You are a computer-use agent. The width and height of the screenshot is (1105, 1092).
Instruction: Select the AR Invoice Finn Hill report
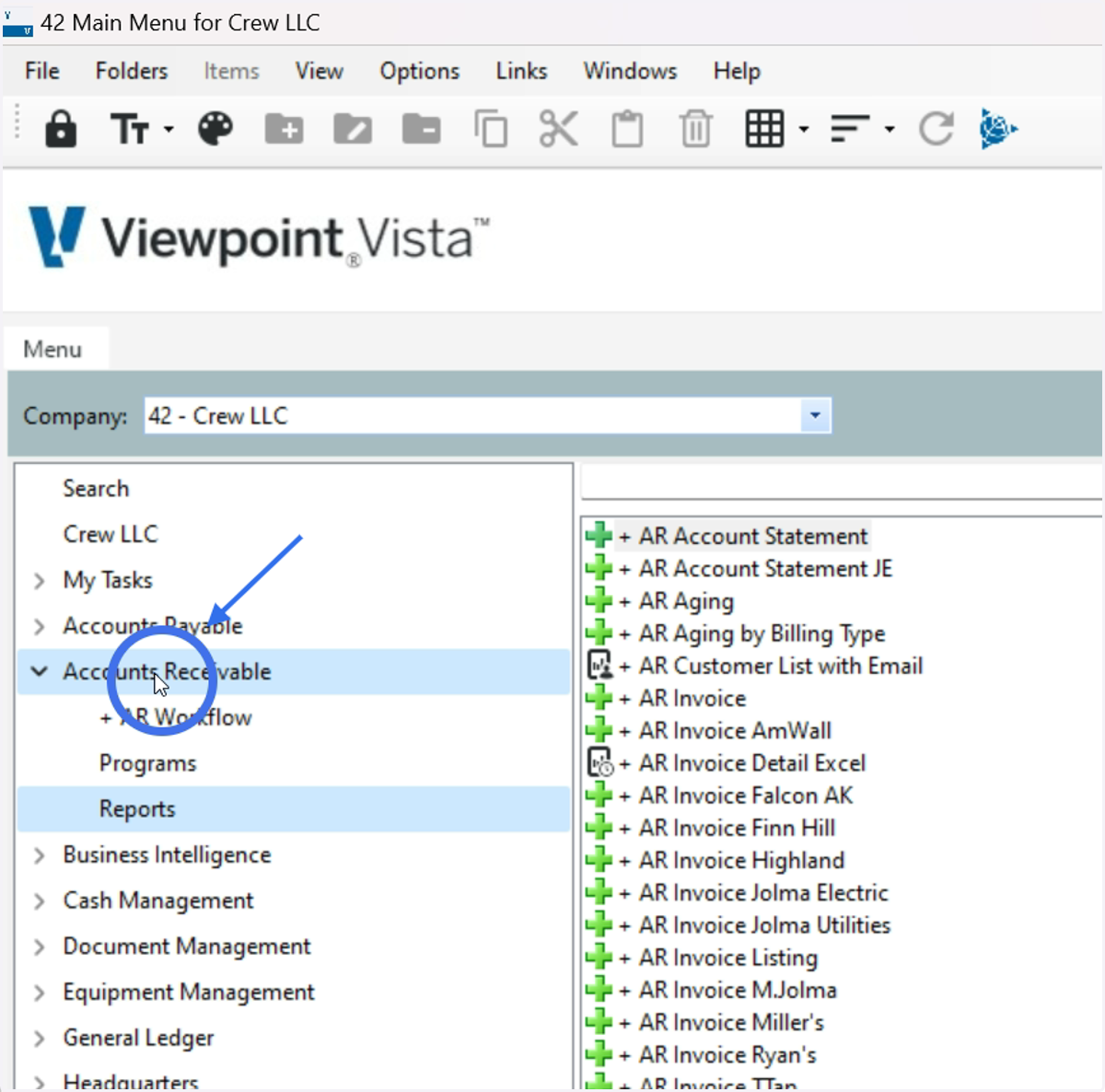(737, 828)
